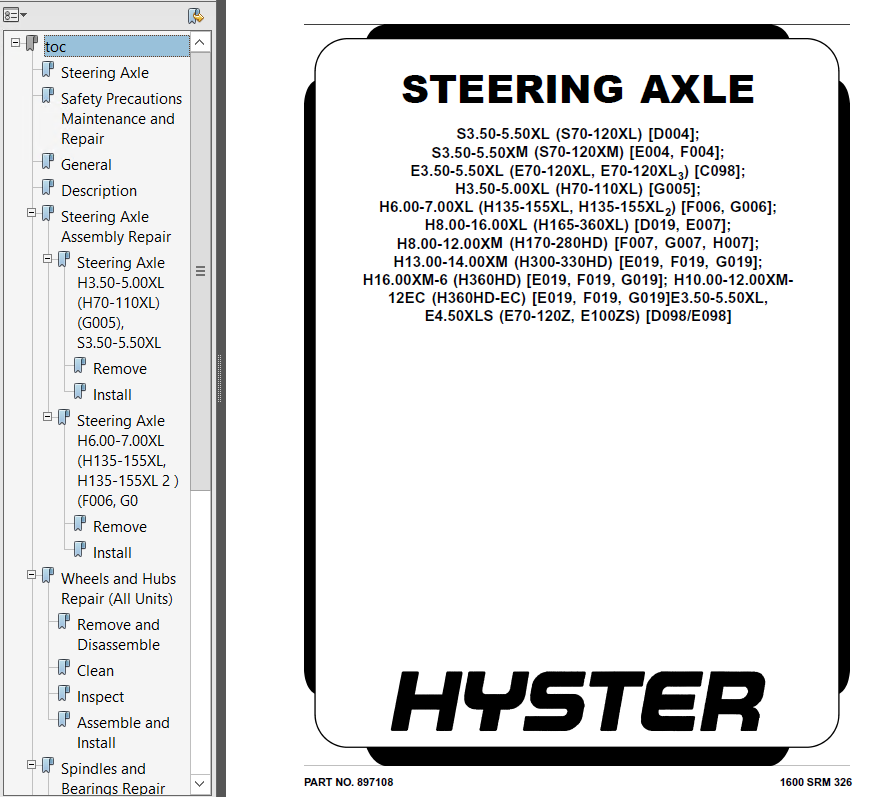
Task: Collapse the Steering Axle H6.00-7.00XL node
Action: (x=48, y=417)
